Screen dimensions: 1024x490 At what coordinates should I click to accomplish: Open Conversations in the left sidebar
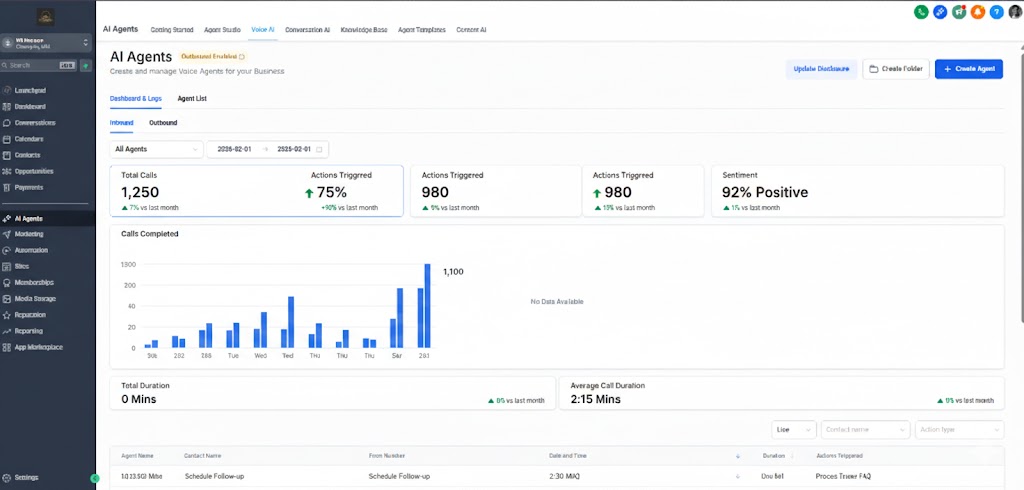(35, 123)
